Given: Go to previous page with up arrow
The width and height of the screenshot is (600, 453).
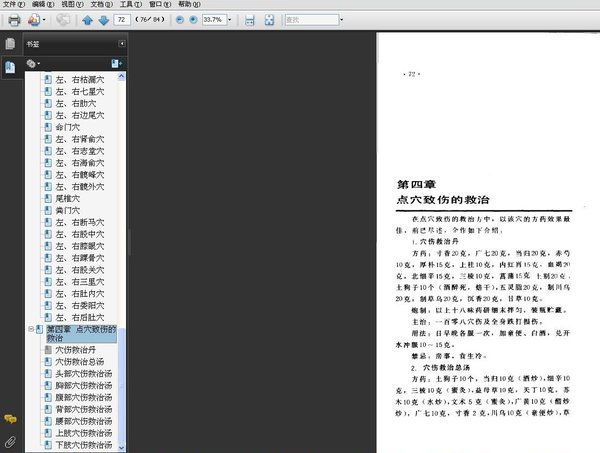Looking at the screenshot, I should point(87,20).
